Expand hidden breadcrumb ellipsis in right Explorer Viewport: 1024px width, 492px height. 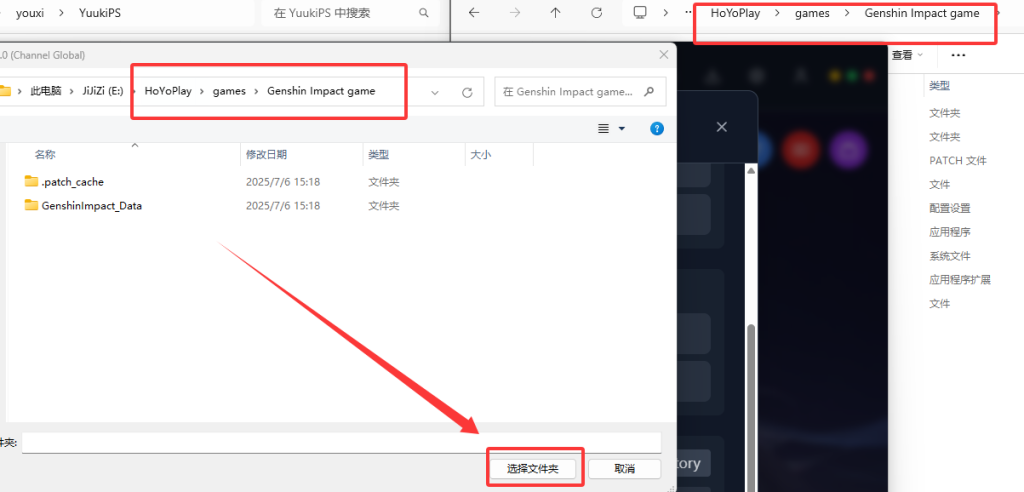click(x=689, y=12)
